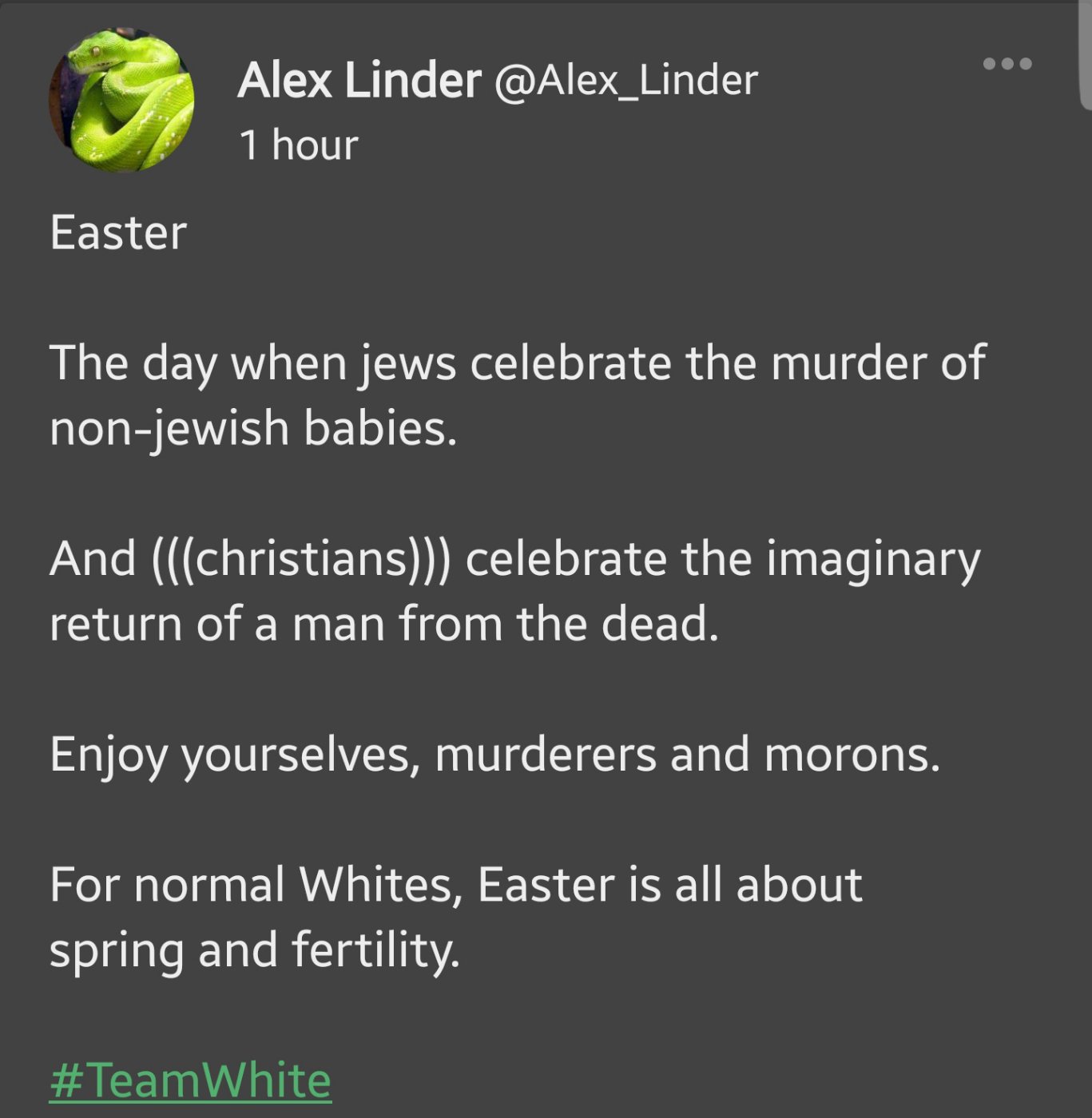This screenshot has width=1092, height=1118.
Task: Click the "#" symbol of the hashtag
Action: click(66, 1080)
